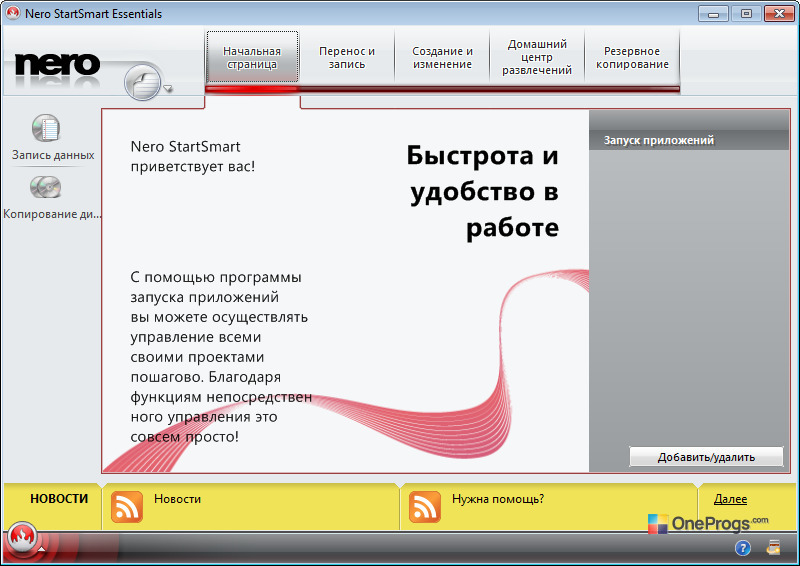800x566 pixels.
Task: Click the Запуск приложений panel header
Action: coord(689,140)
